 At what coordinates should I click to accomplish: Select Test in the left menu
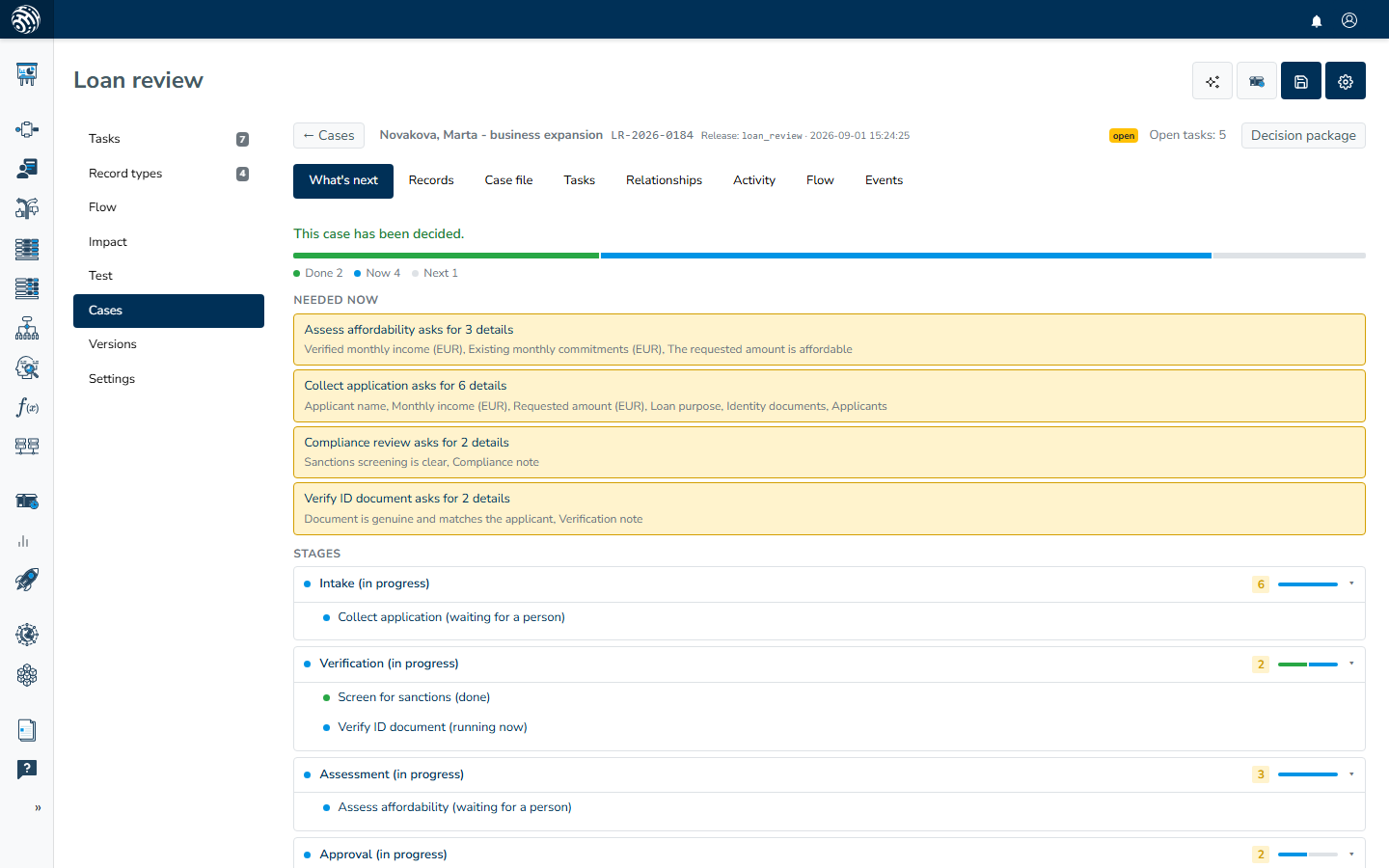[169, 276]
